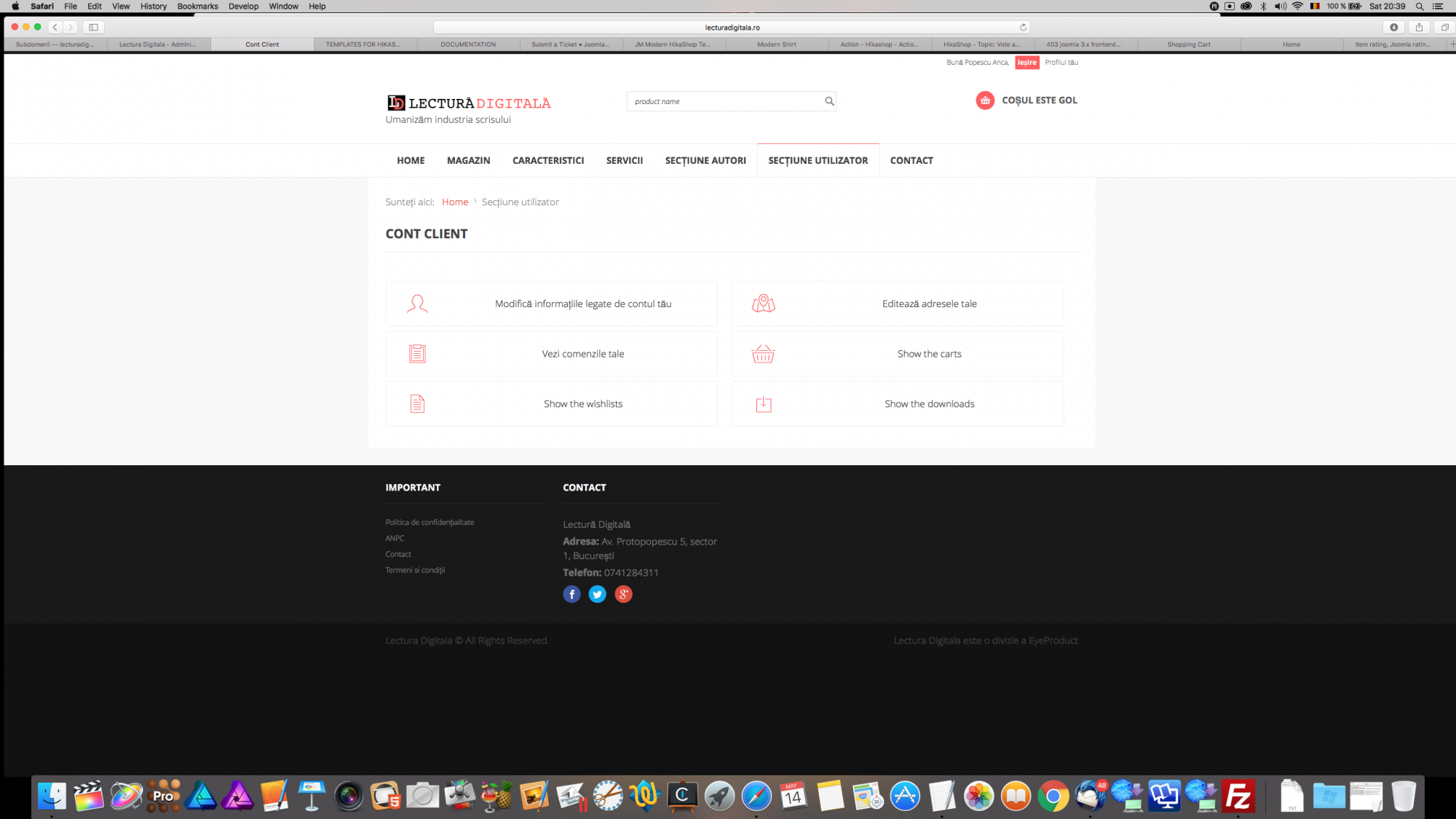Screen dimensions: 1456x819
Task: Click the red shopping basket cart icon
Action: pyautogui.click(x=984, y=100)
